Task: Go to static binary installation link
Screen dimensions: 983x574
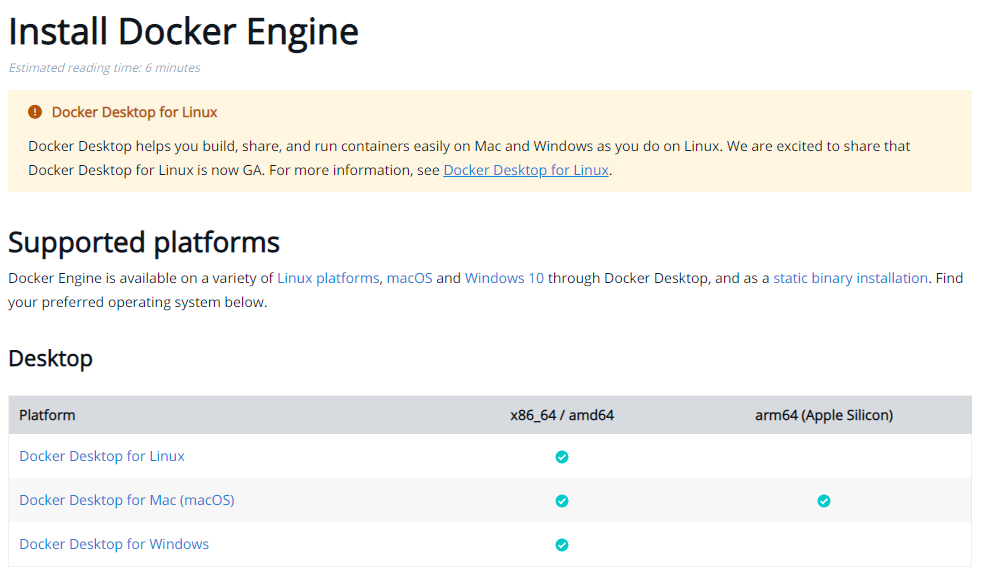Action: point(850,278)
